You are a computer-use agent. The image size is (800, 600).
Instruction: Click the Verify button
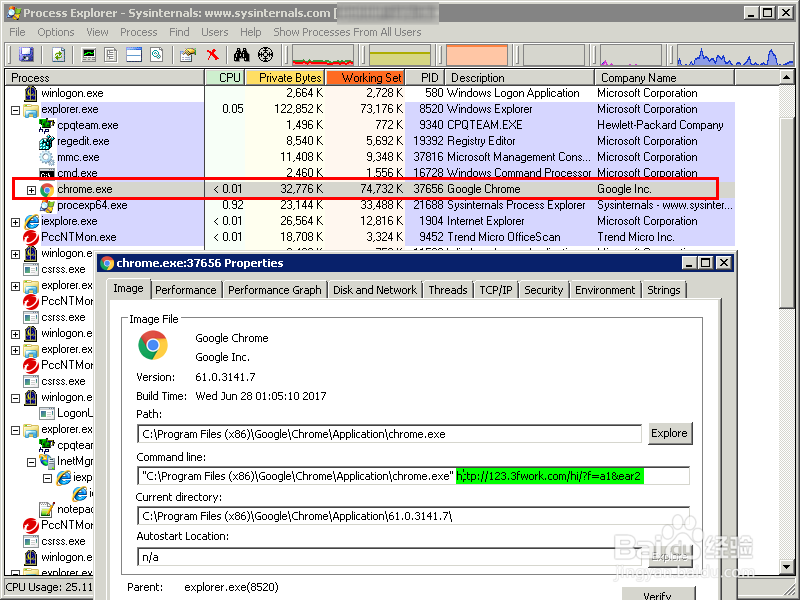[x=658, y=594]
